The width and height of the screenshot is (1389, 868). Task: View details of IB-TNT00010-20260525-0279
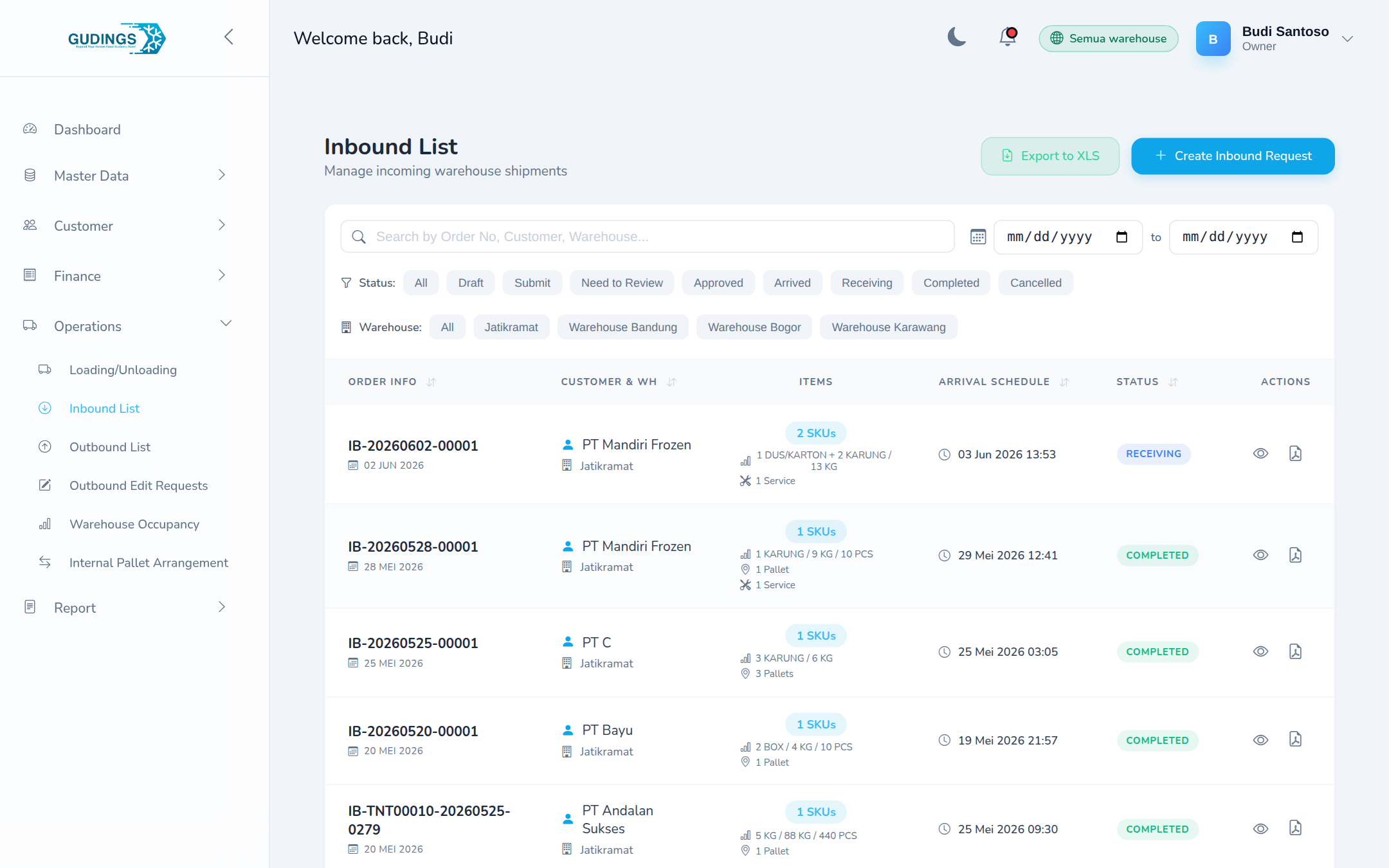click(1260, 829)
